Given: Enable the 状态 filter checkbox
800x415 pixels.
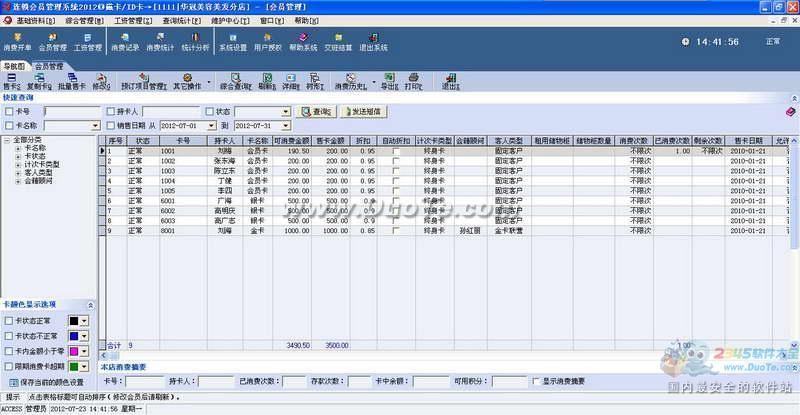Looking at the screenshot, I should (x=209, y=111).
